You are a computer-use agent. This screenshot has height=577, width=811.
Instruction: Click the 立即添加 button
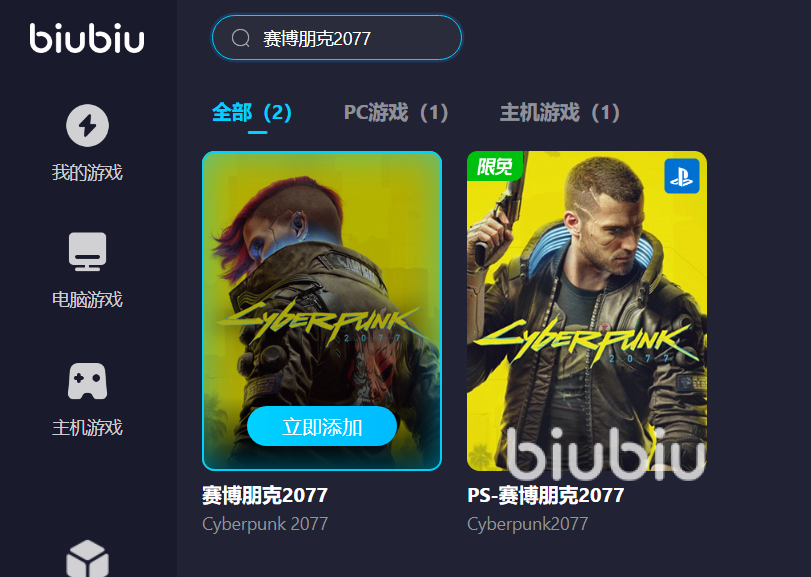click(x=322, y=427)
